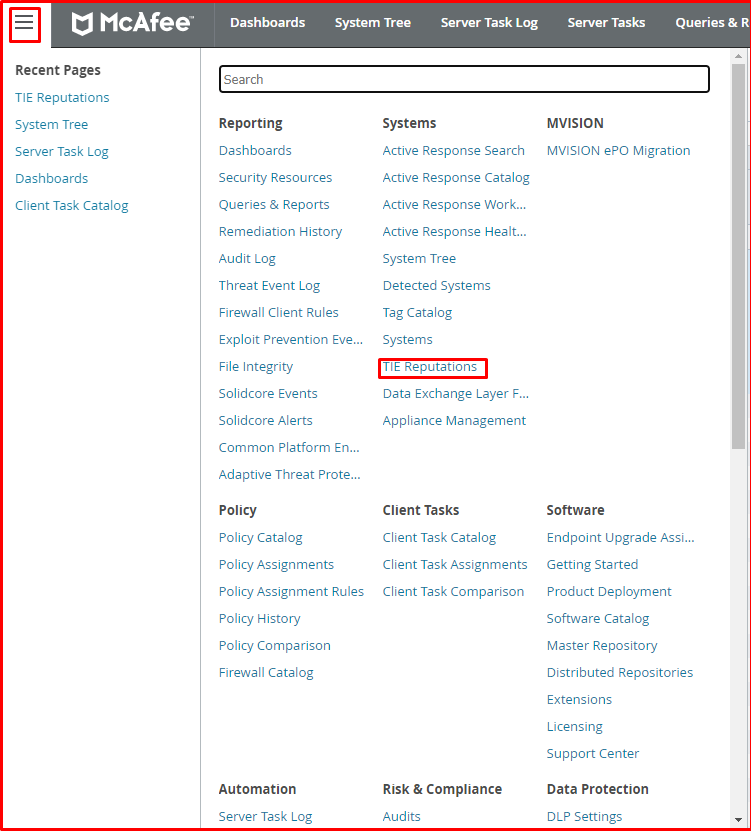751x831 pixels.
Task: Focus the menu Search field
Action: tap(464, 79)
